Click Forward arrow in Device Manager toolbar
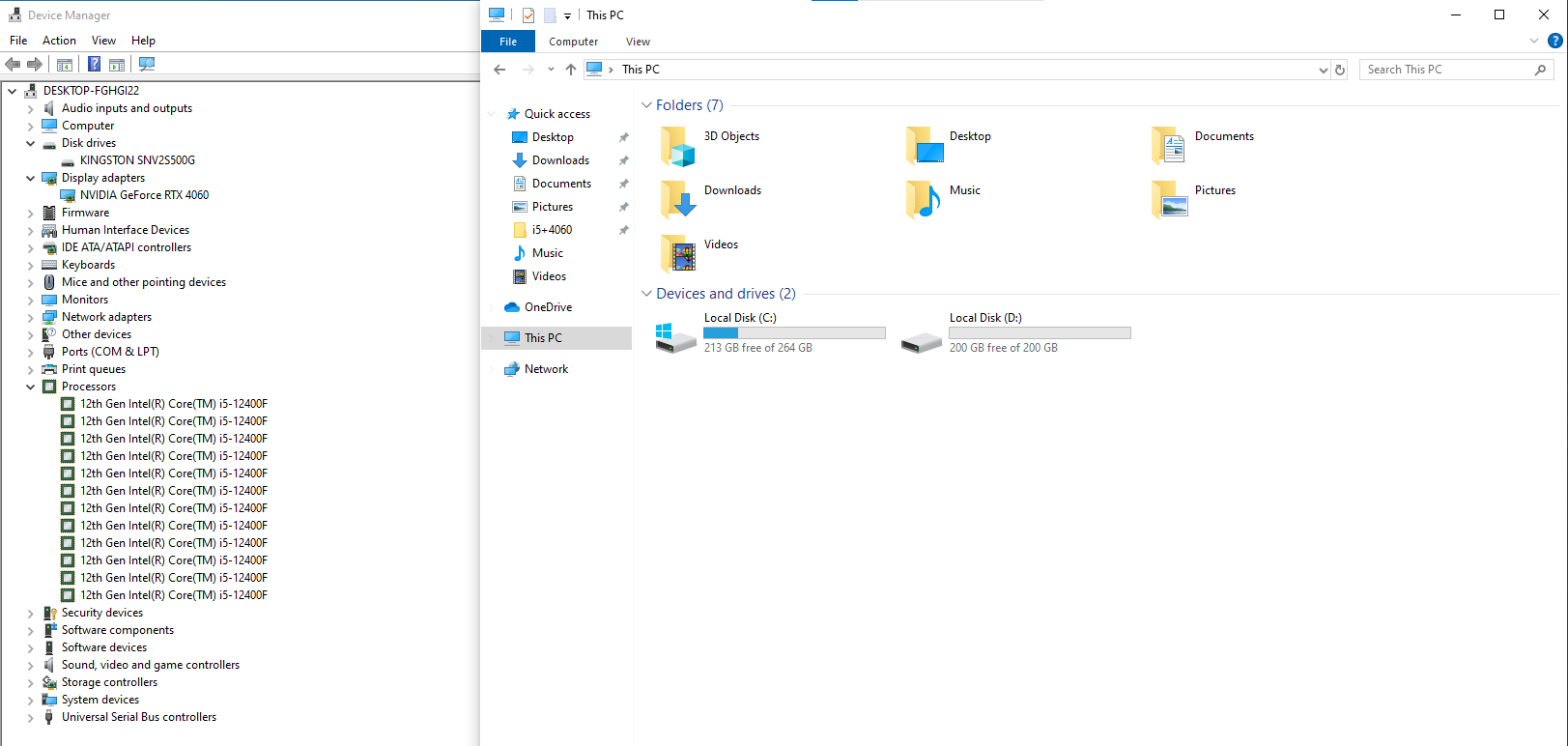The image size is (1568, 746). [x=35, y=65]
